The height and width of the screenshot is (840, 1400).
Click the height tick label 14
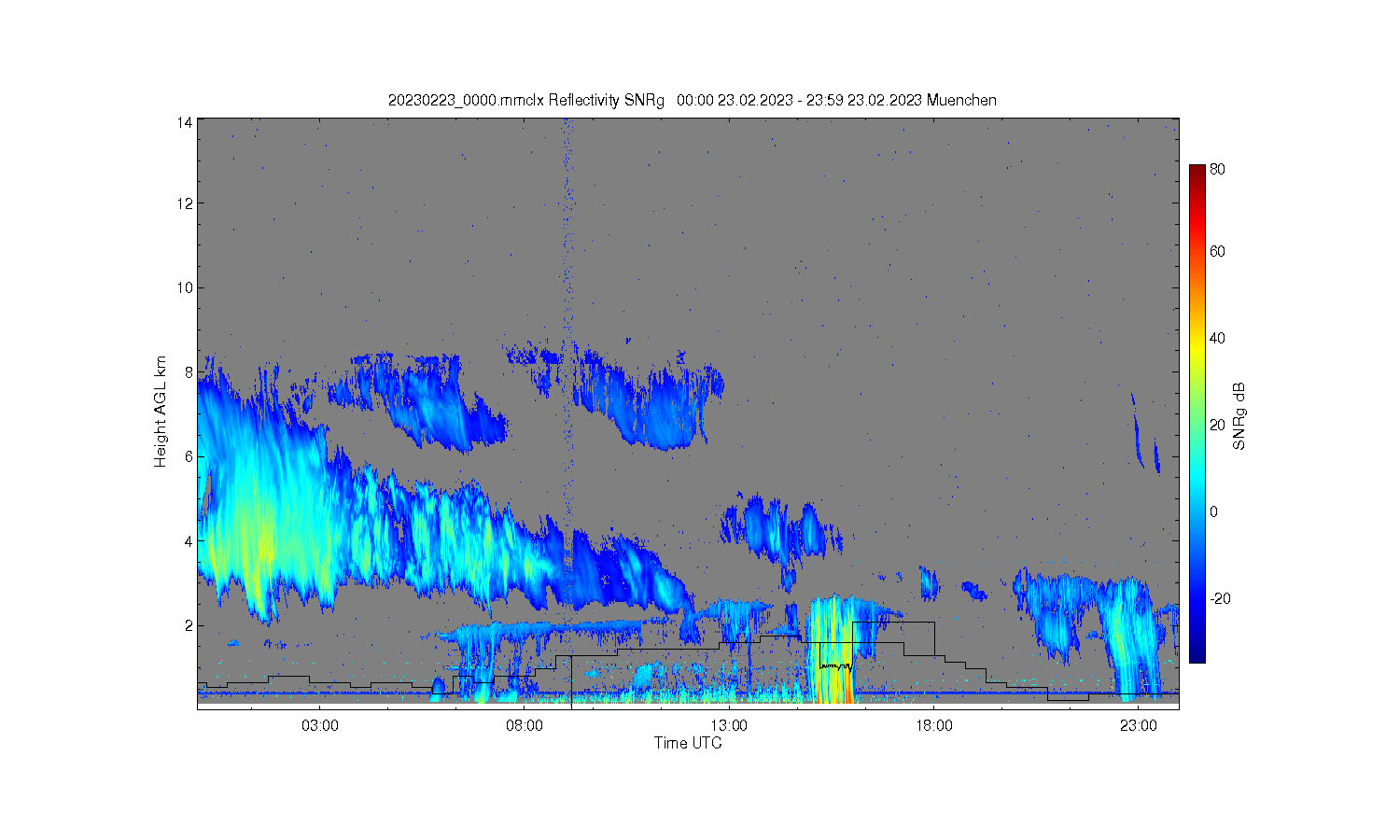(186, 122)
